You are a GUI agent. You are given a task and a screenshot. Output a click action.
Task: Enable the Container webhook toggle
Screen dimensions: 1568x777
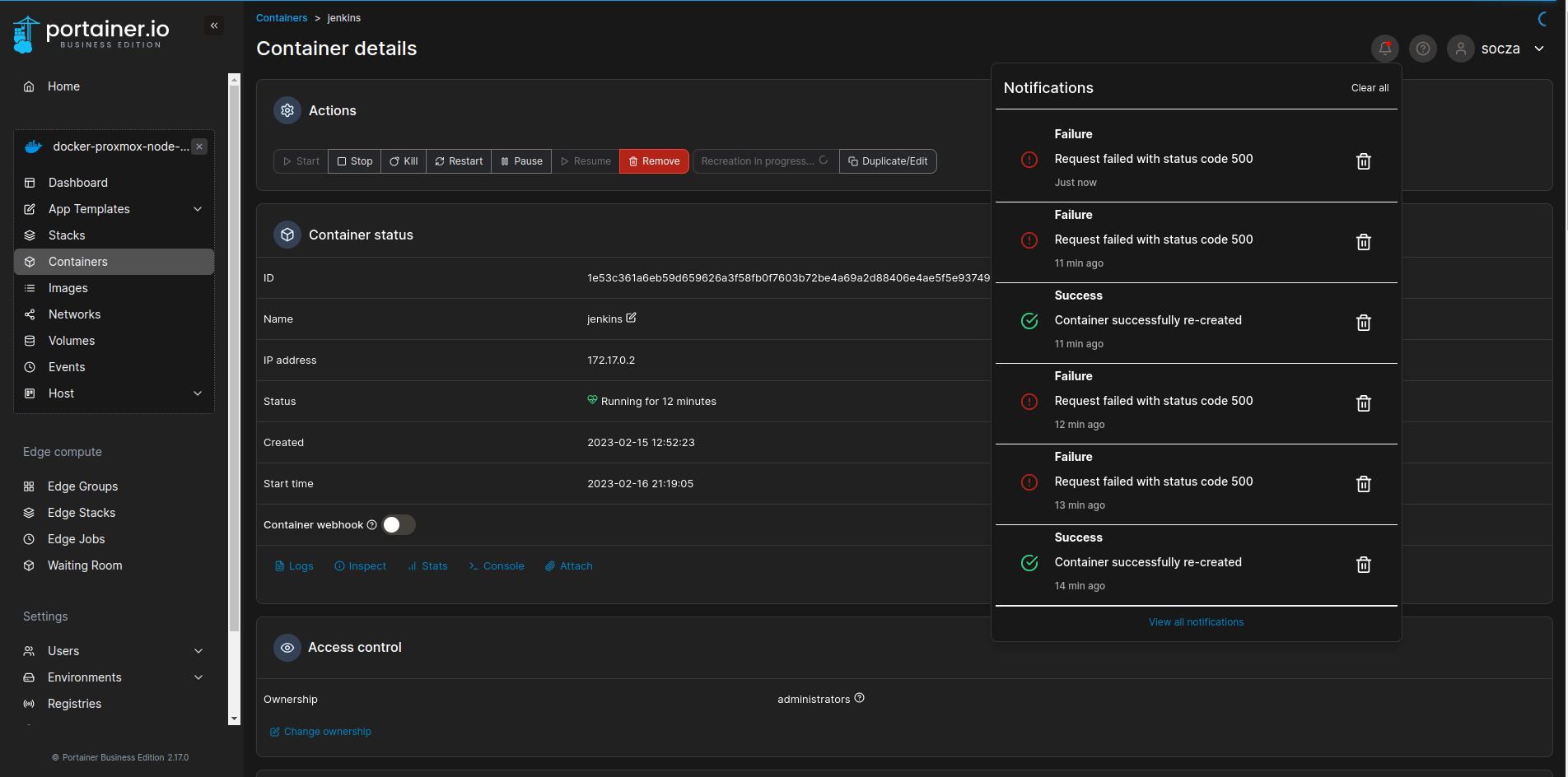[398, 524]
